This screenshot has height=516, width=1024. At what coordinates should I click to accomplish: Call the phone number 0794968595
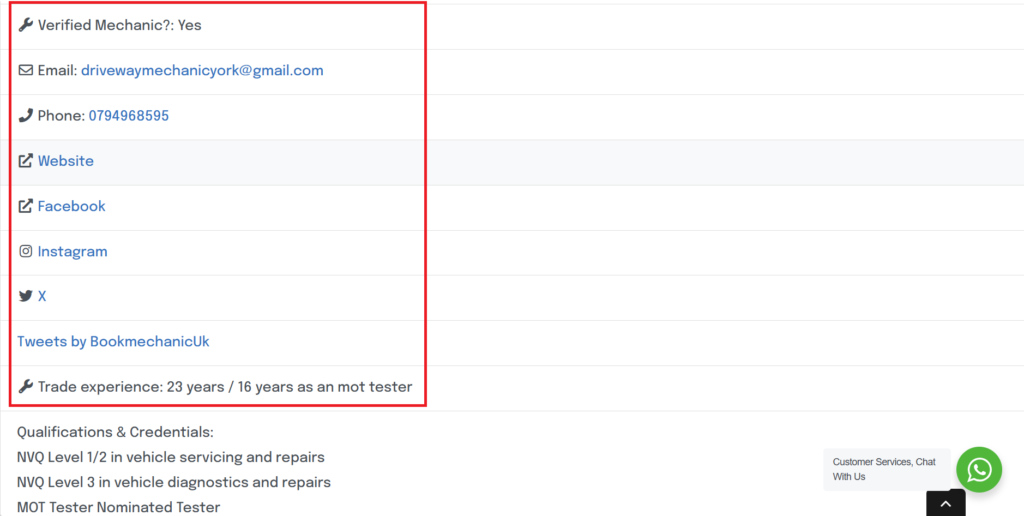pos(128,116)
